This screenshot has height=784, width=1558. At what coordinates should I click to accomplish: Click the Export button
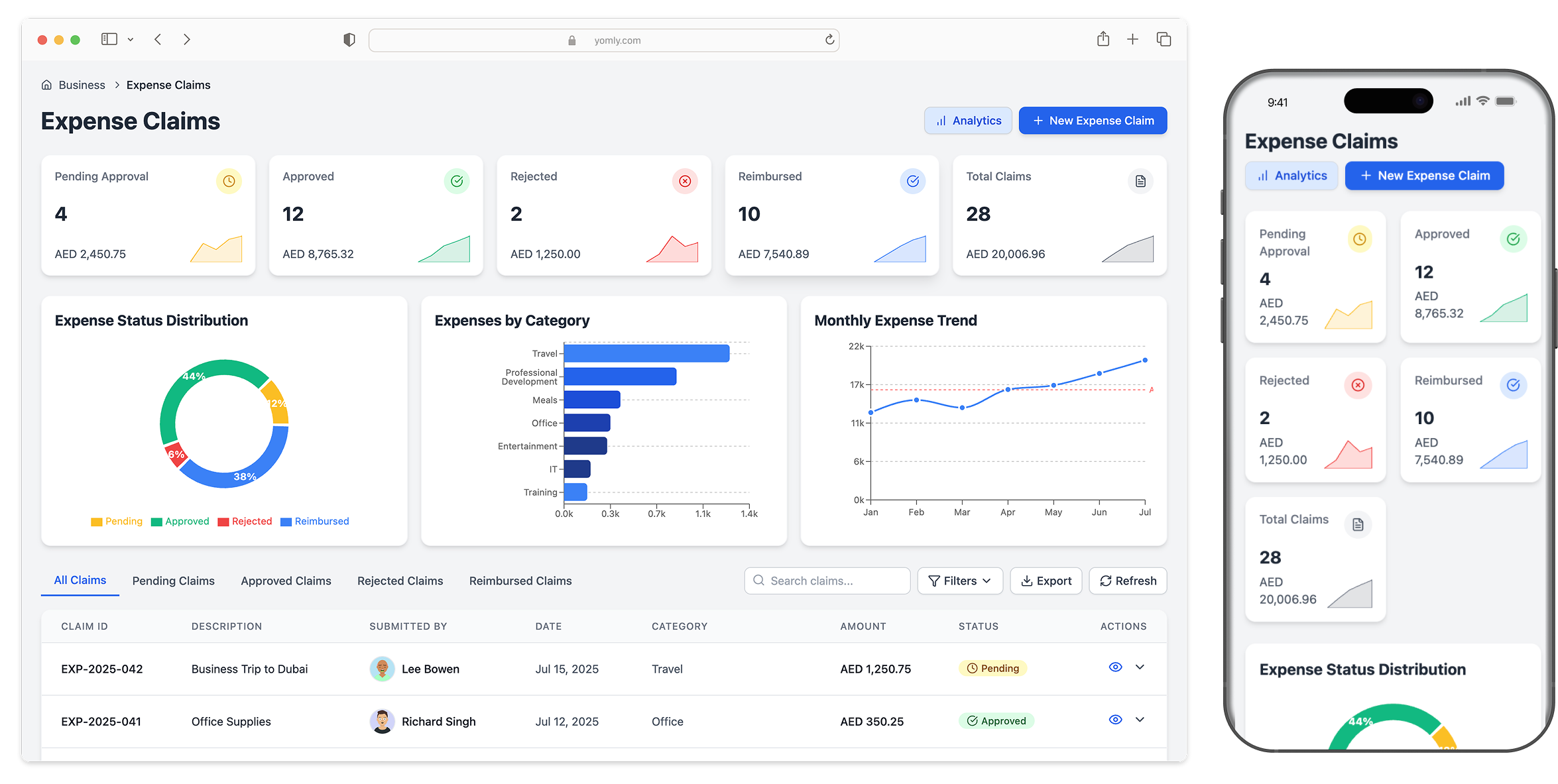(x=1046, y=581)
